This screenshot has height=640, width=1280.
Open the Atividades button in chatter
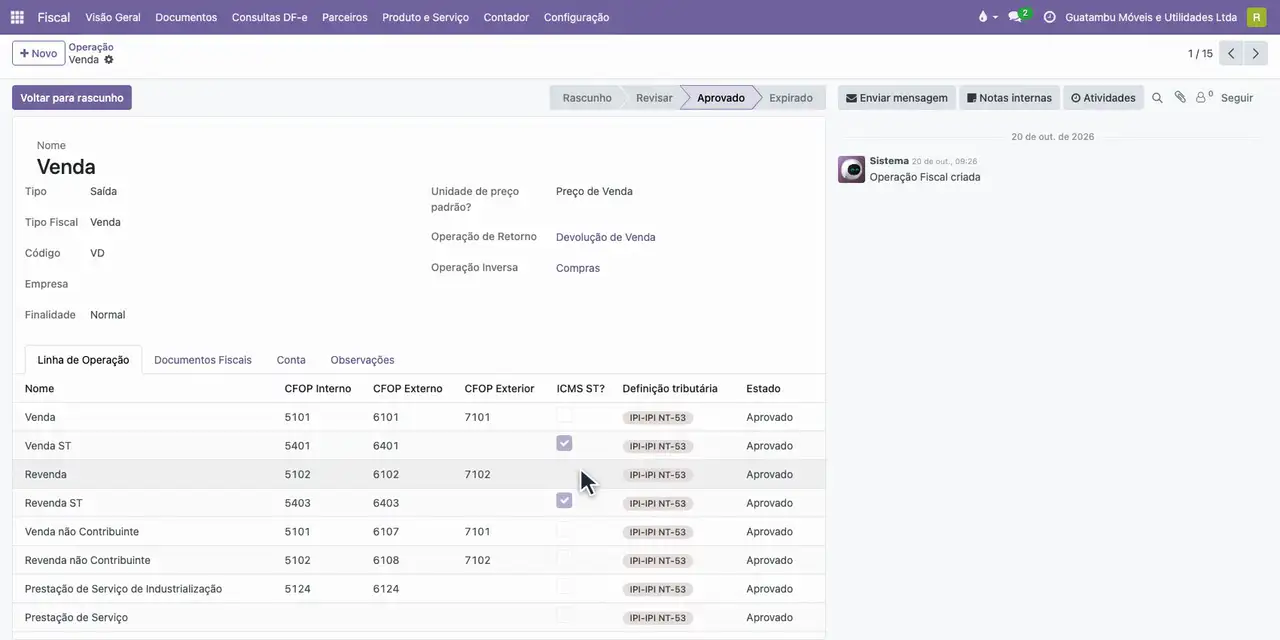pos(1103,98)
